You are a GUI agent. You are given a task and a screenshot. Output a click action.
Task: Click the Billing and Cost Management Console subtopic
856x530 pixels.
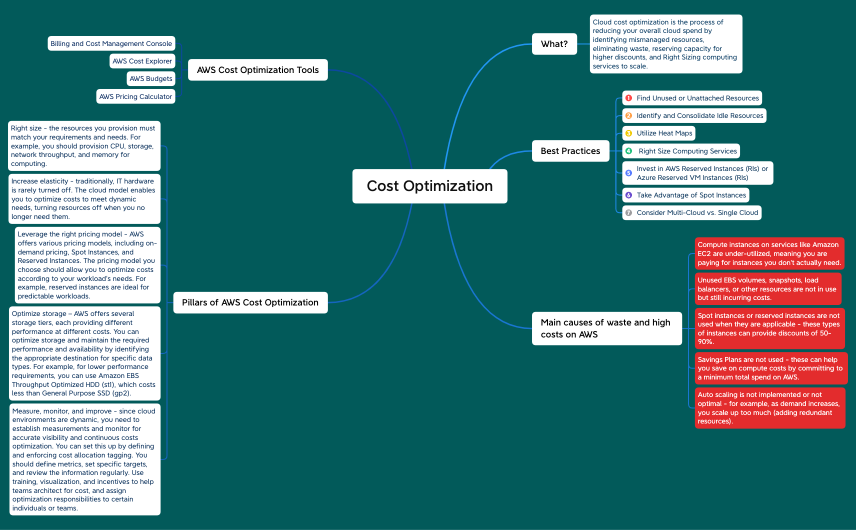[x=111, y=43]
